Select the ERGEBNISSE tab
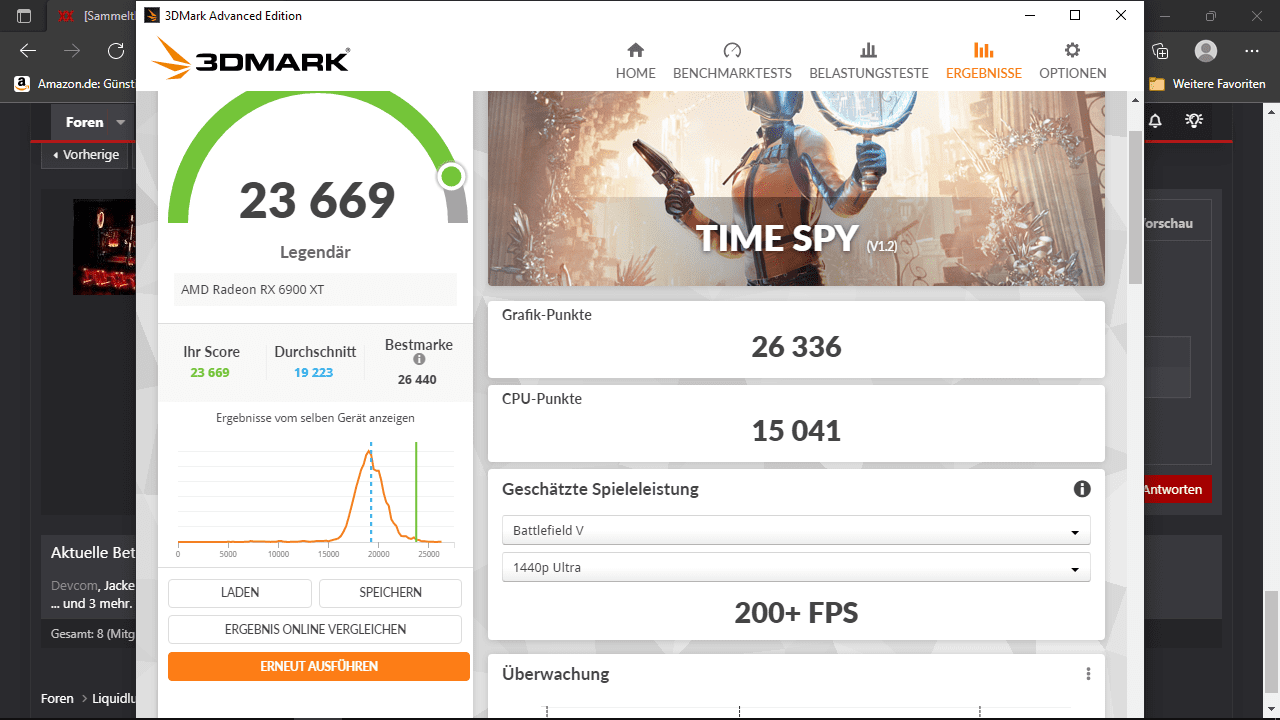This screenshot has height=720, width=1280. tap(983, 61)
